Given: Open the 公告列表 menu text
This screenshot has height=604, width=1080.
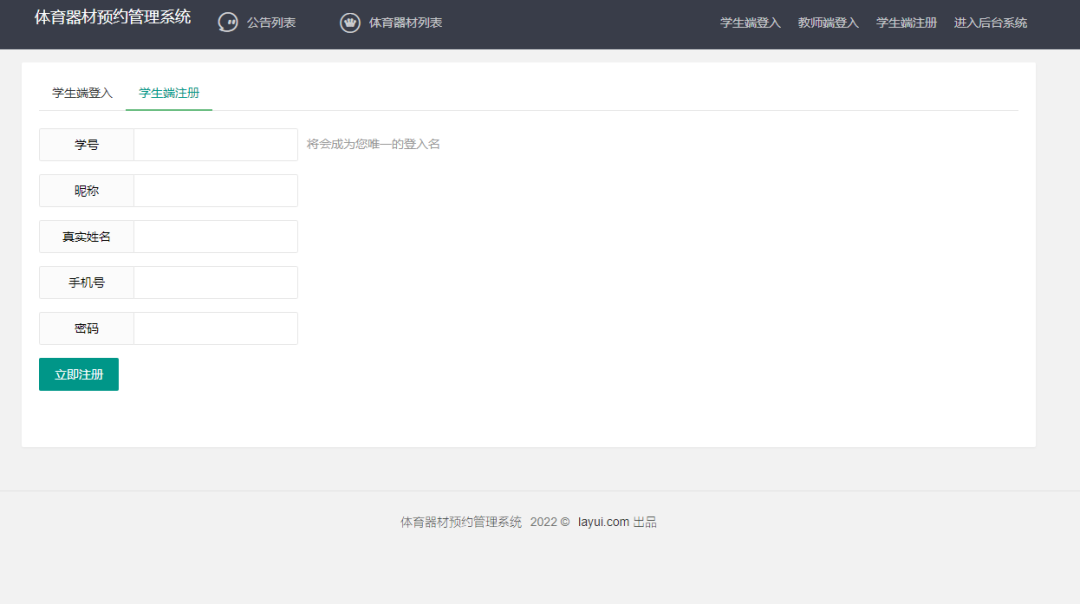Looking at the screenshot, I should coord(271,23).
